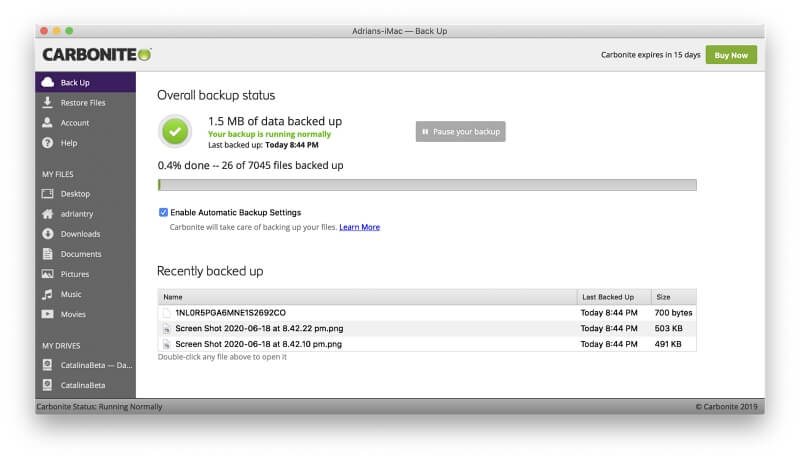Screen dimensions: 800x461
Task: Click the 491 KB size cell
Action: point(668,344)
